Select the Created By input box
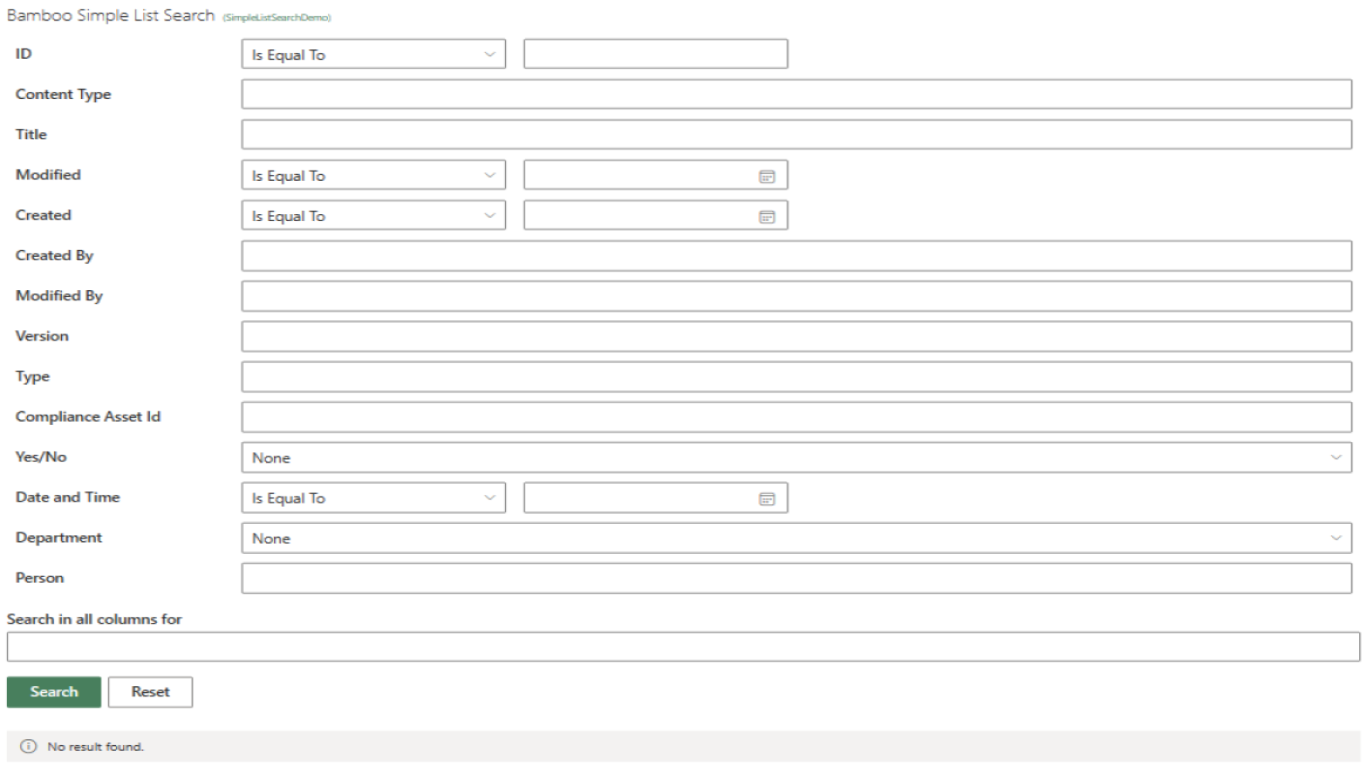The height and width of the screenshot is (768, 1366). (x=796, y=256)
